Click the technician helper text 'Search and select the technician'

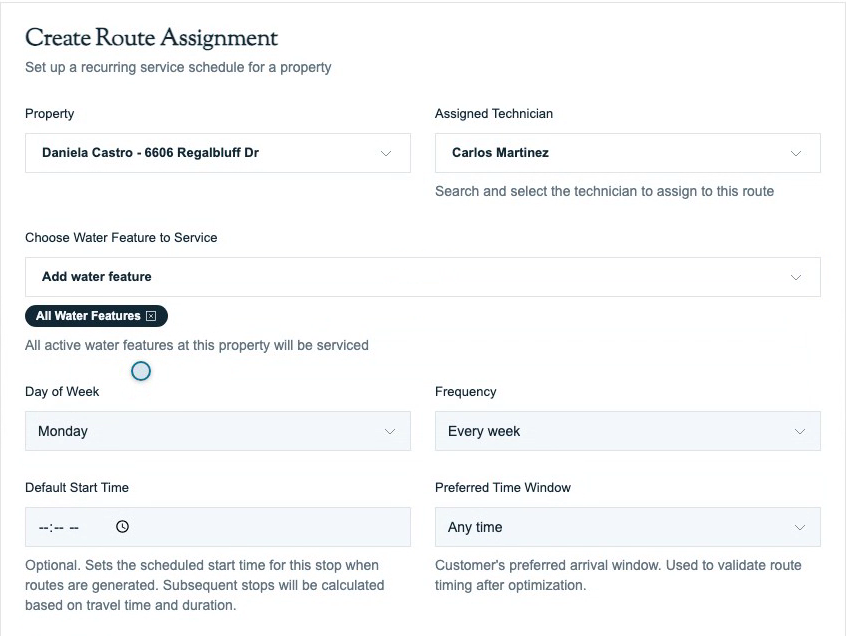[604, 192]
